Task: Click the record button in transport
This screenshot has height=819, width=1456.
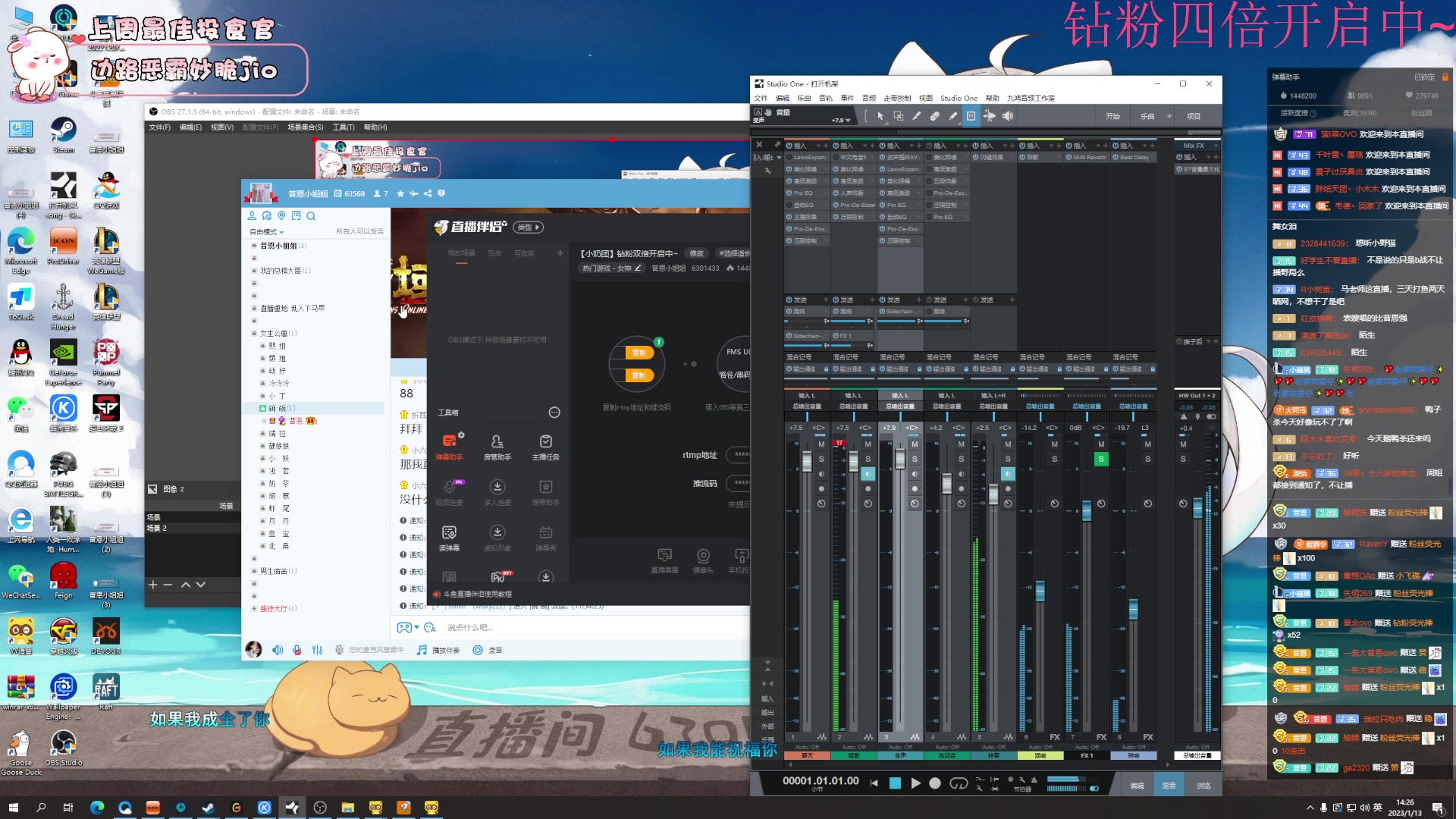Action: coord(935,783)
